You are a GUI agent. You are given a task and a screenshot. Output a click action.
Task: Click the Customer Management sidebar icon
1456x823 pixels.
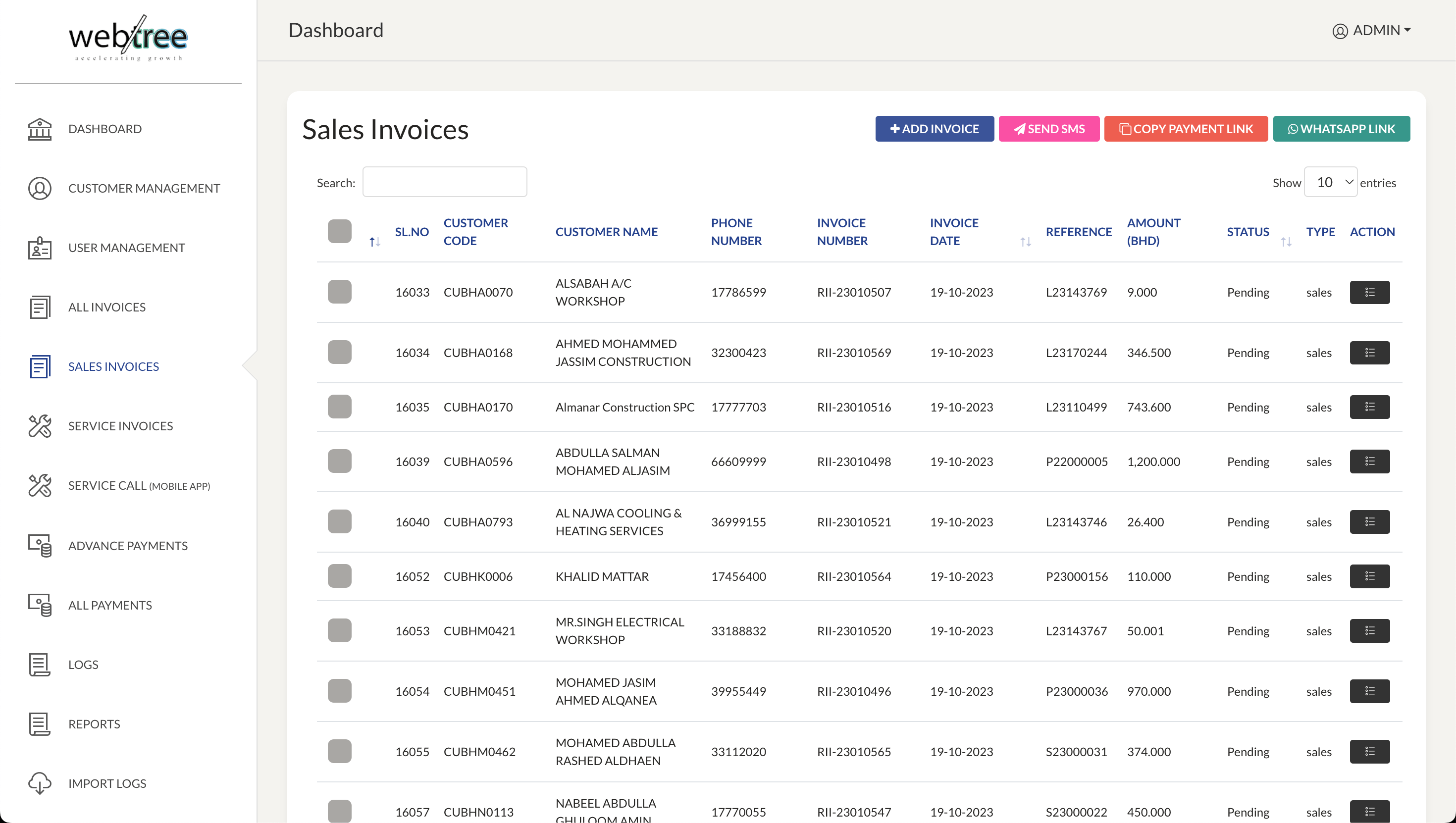[x=40, y=188]
